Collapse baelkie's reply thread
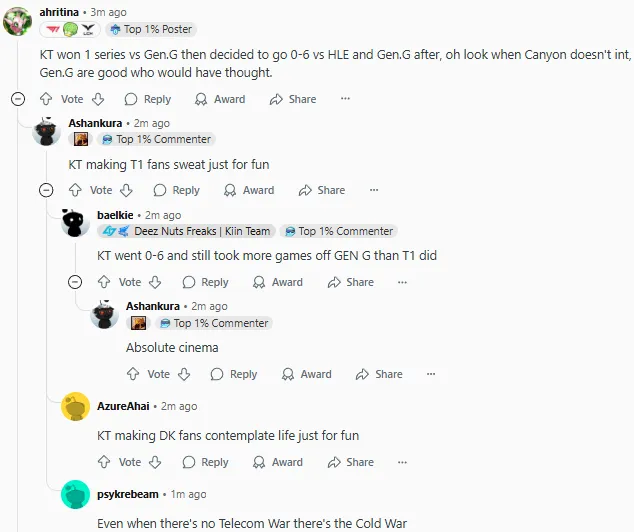Viewport: 634px width, 532px height. click(x=75, y=282)
